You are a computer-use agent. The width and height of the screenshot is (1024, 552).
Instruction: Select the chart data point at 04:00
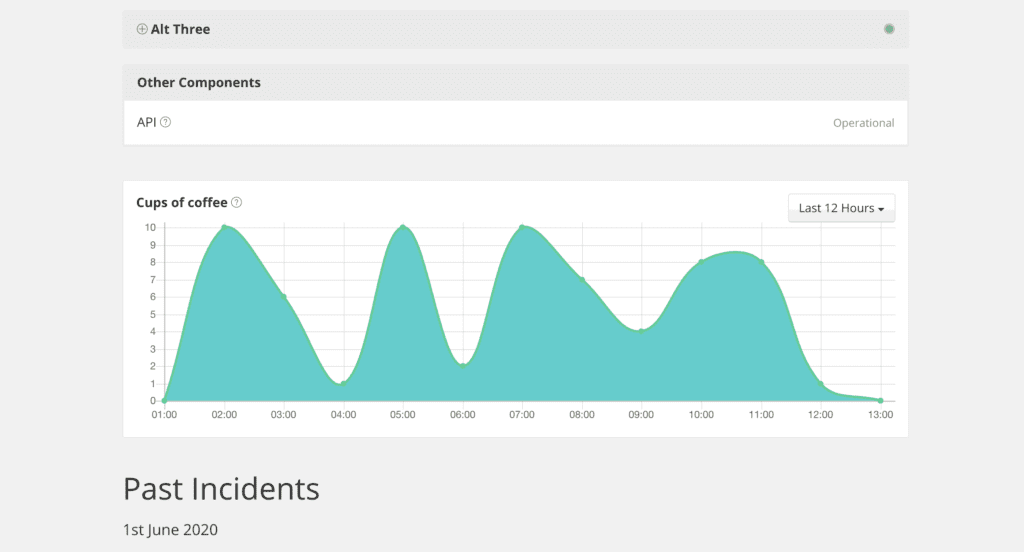click(x=343, y=383)
